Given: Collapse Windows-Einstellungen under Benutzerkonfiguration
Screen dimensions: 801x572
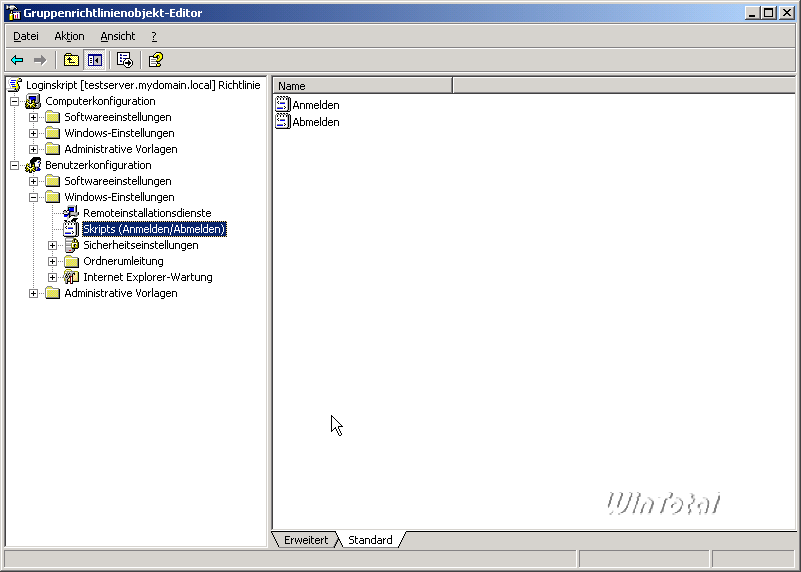Looking at the screenshot, I should 33,197.
